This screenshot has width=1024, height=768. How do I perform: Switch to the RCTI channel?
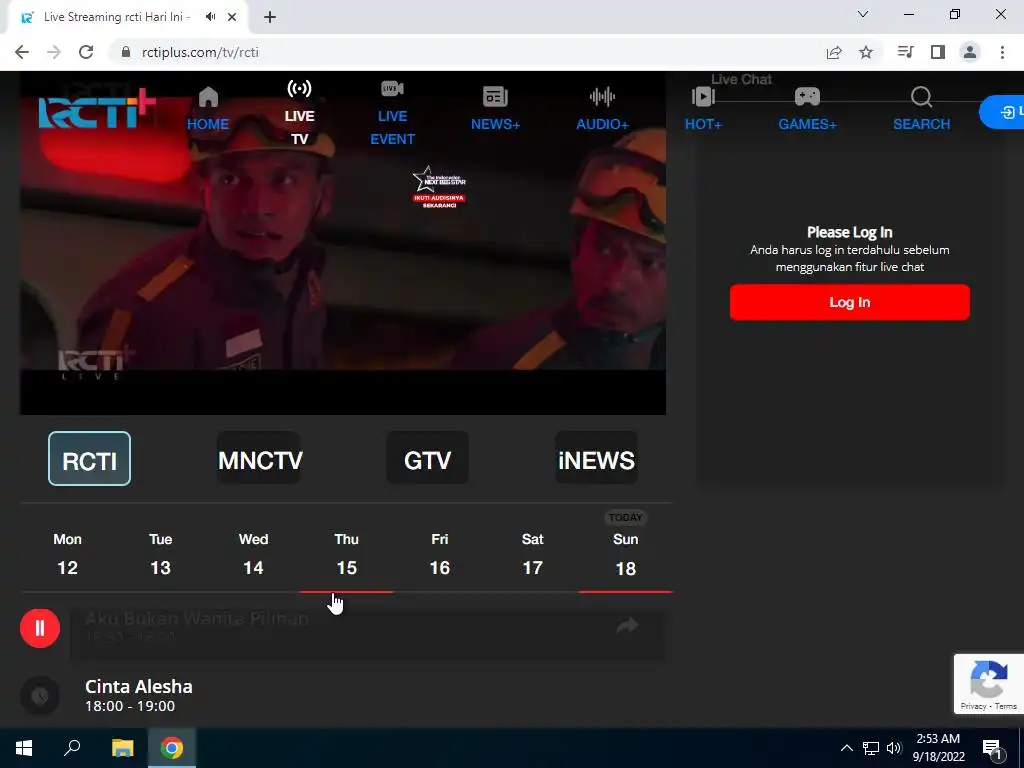pos(89,458)
